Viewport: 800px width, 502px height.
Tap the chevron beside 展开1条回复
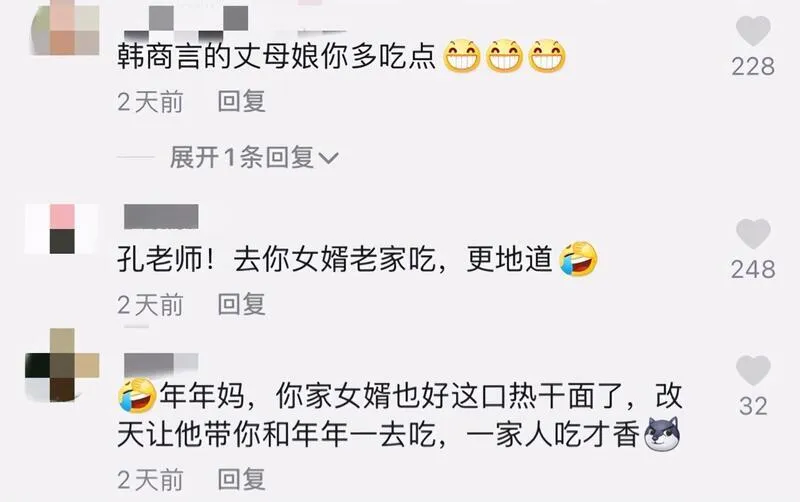(x=328, y=158)
